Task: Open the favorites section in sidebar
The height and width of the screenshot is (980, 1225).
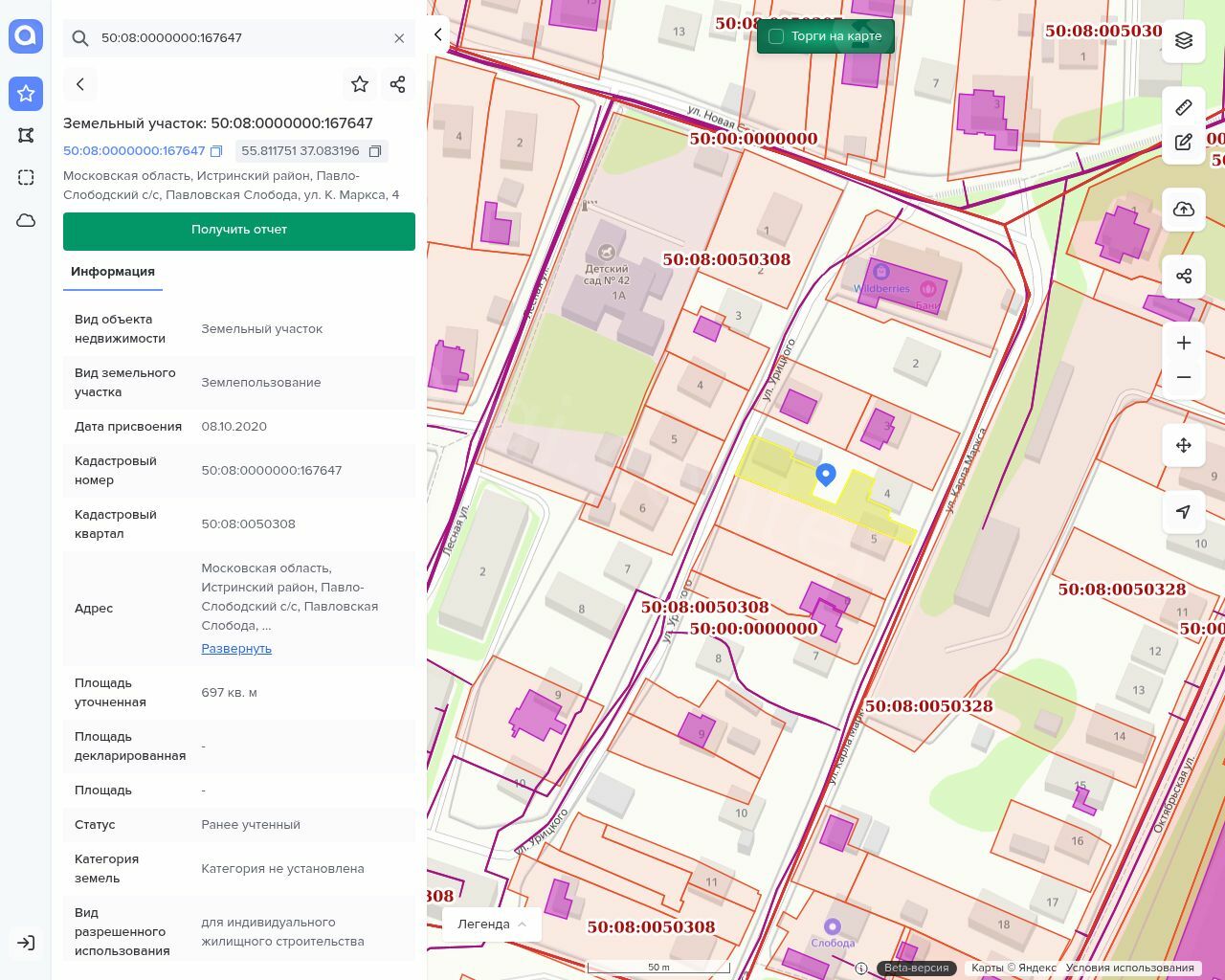Action: 26,94
